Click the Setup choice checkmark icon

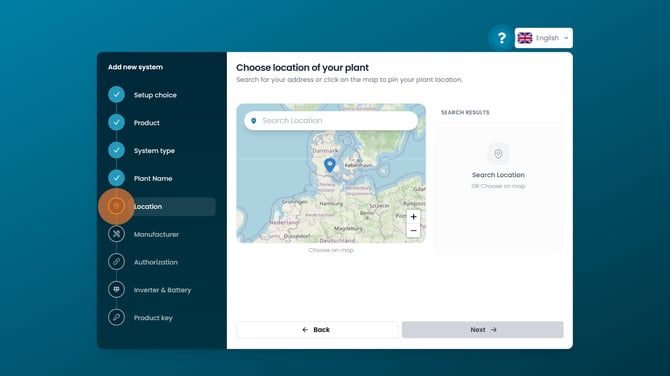(116, 94)
